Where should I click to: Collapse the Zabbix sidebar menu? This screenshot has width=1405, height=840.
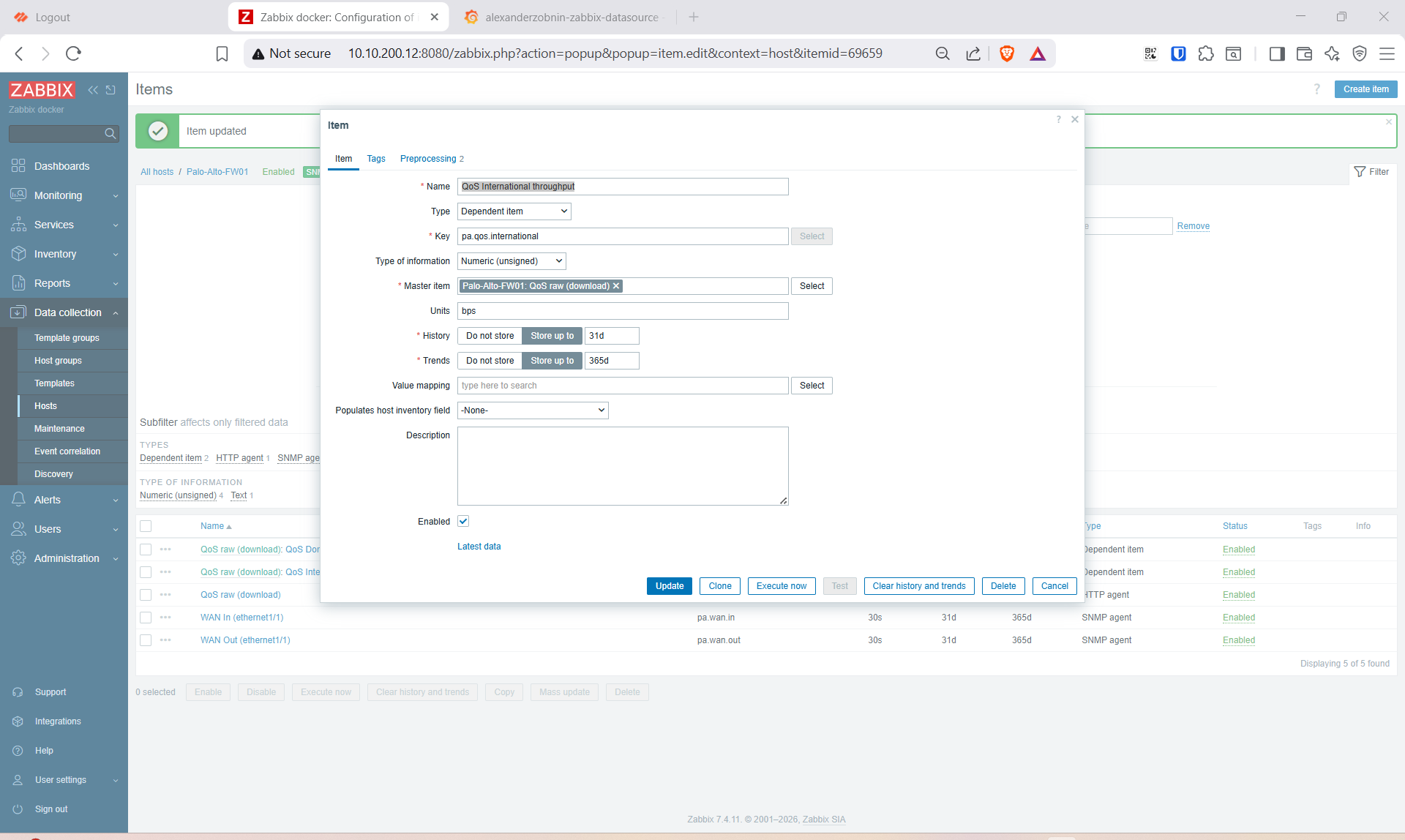pyautogui.click(x=93, y=90)
